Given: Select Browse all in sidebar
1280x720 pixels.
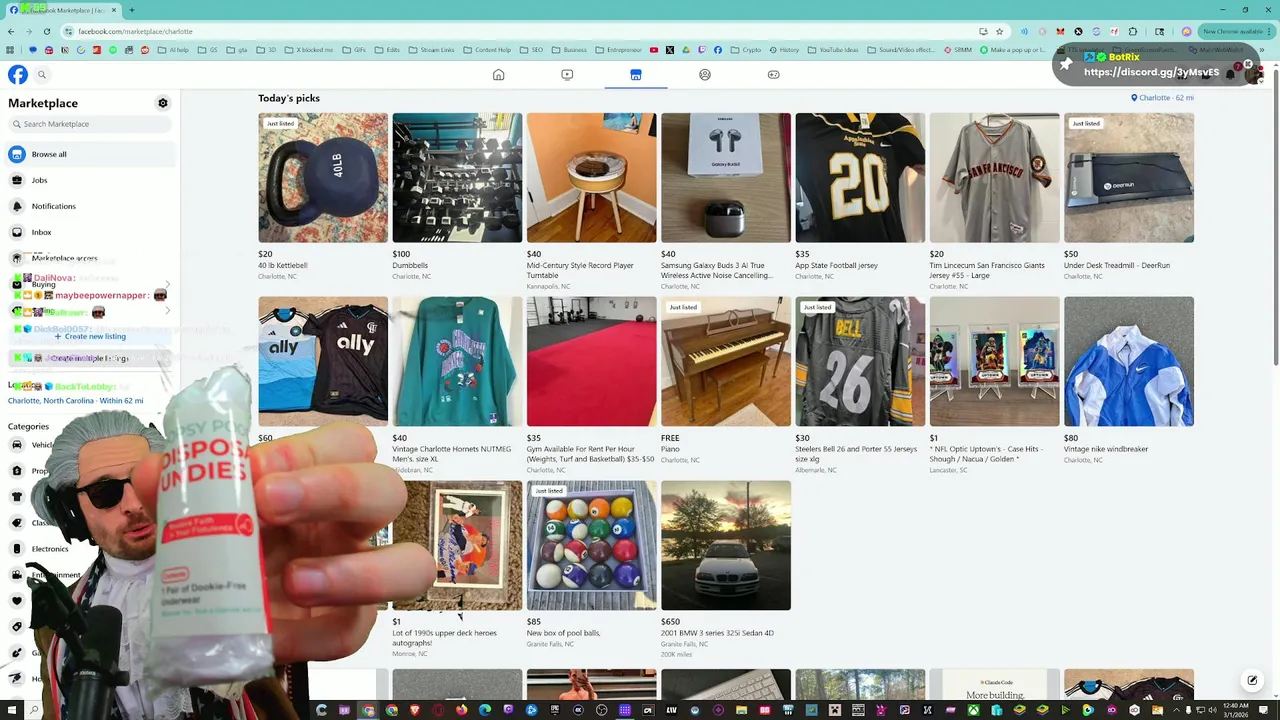Looking at the screenshot, I should pyautogui.click(x=90, y=154).
